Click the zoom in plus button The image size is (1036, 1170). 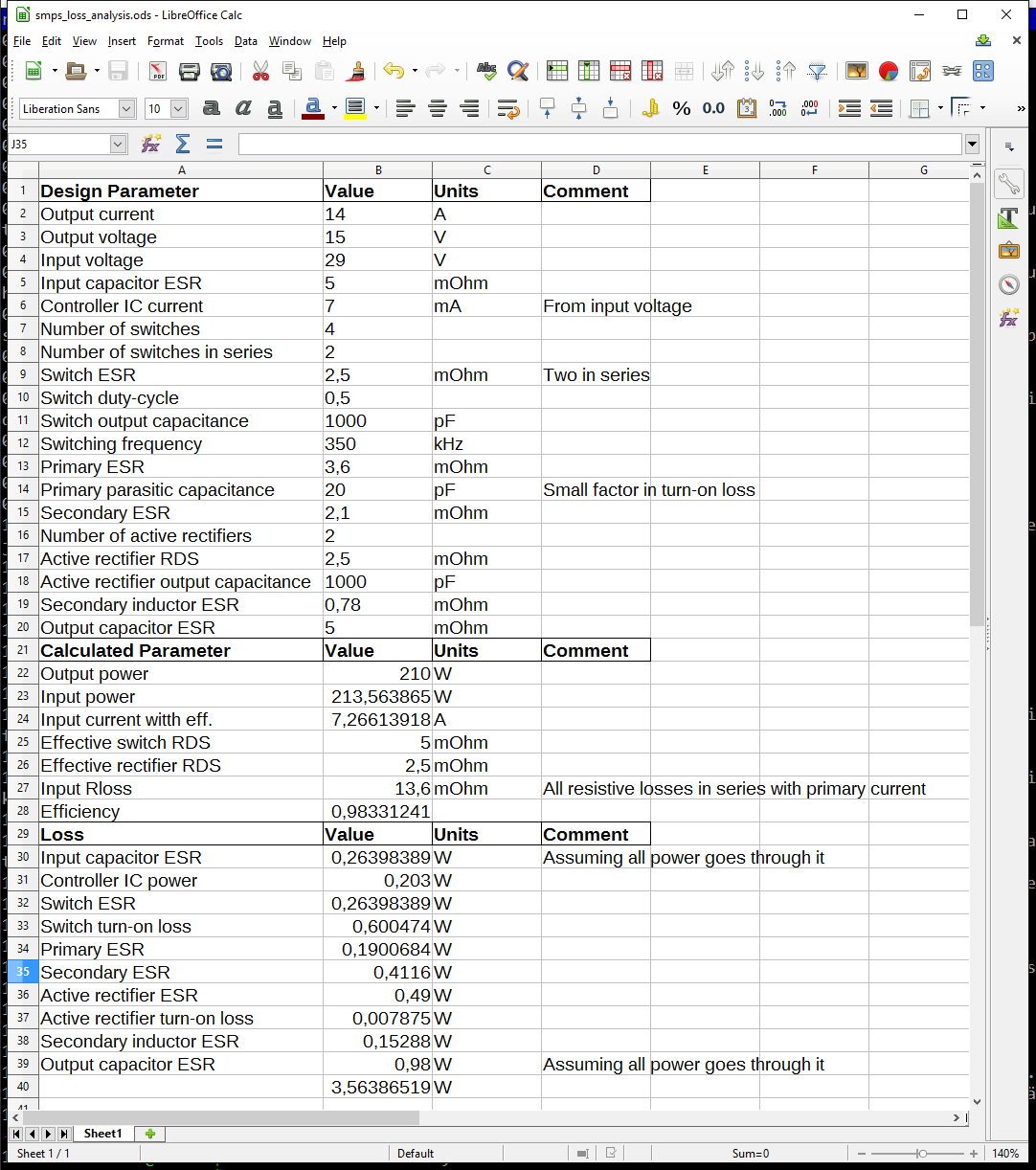[974, 1154]
